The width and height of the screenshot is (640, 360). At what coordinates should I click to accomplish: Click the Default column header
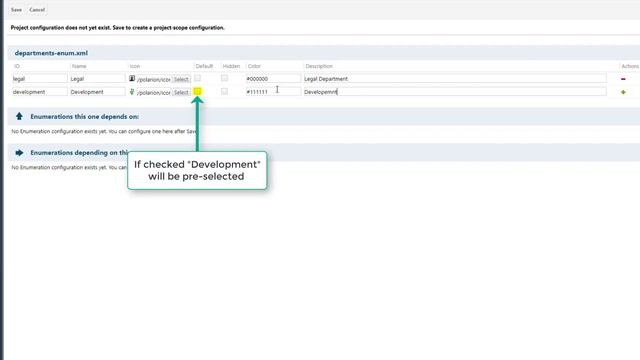point(204,66)
